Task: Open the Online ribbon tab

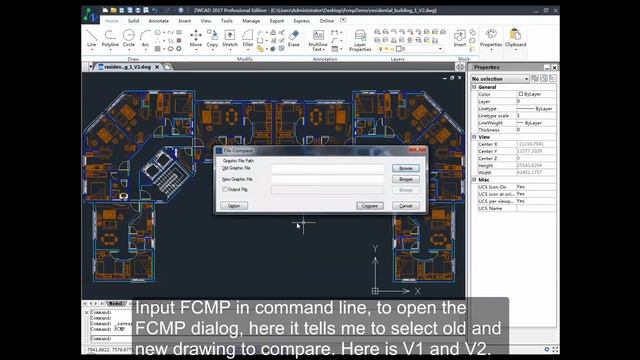Action: 327,20
